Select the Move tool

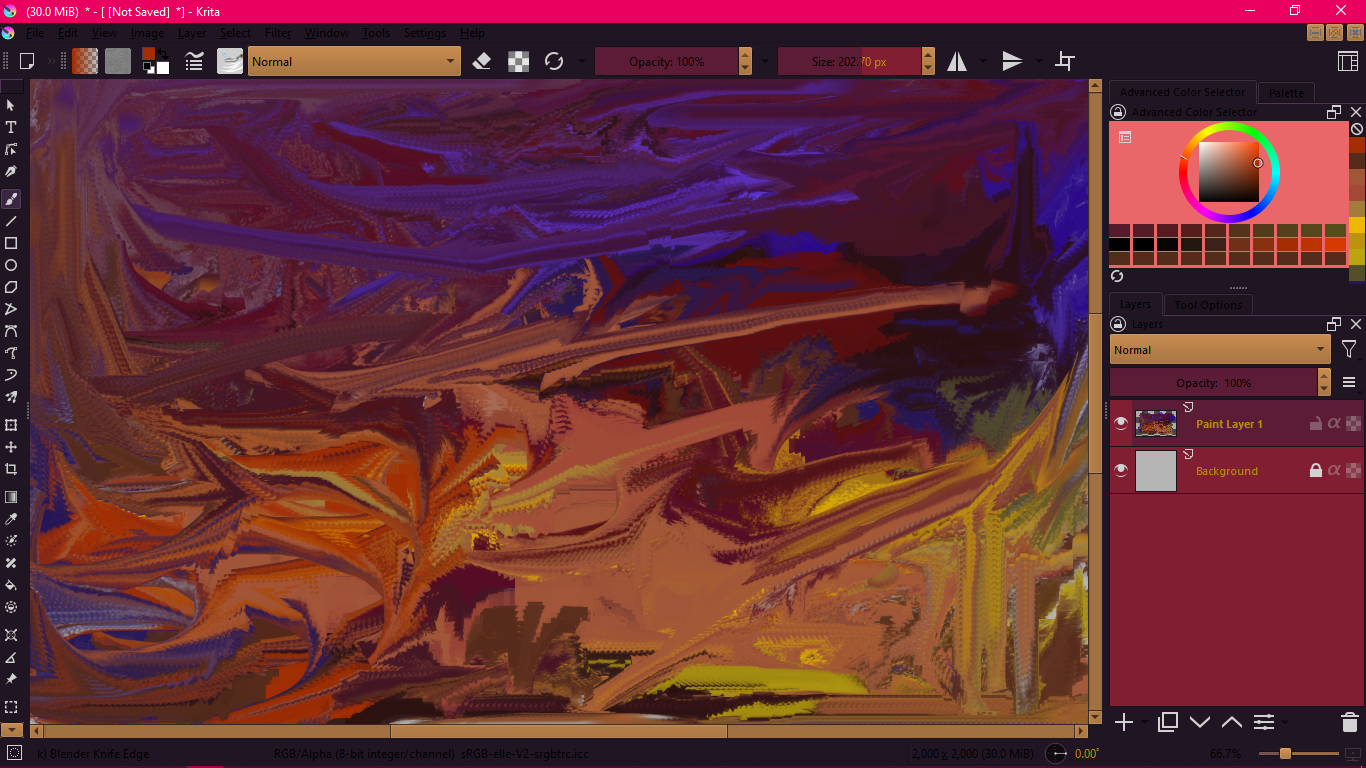11,447
